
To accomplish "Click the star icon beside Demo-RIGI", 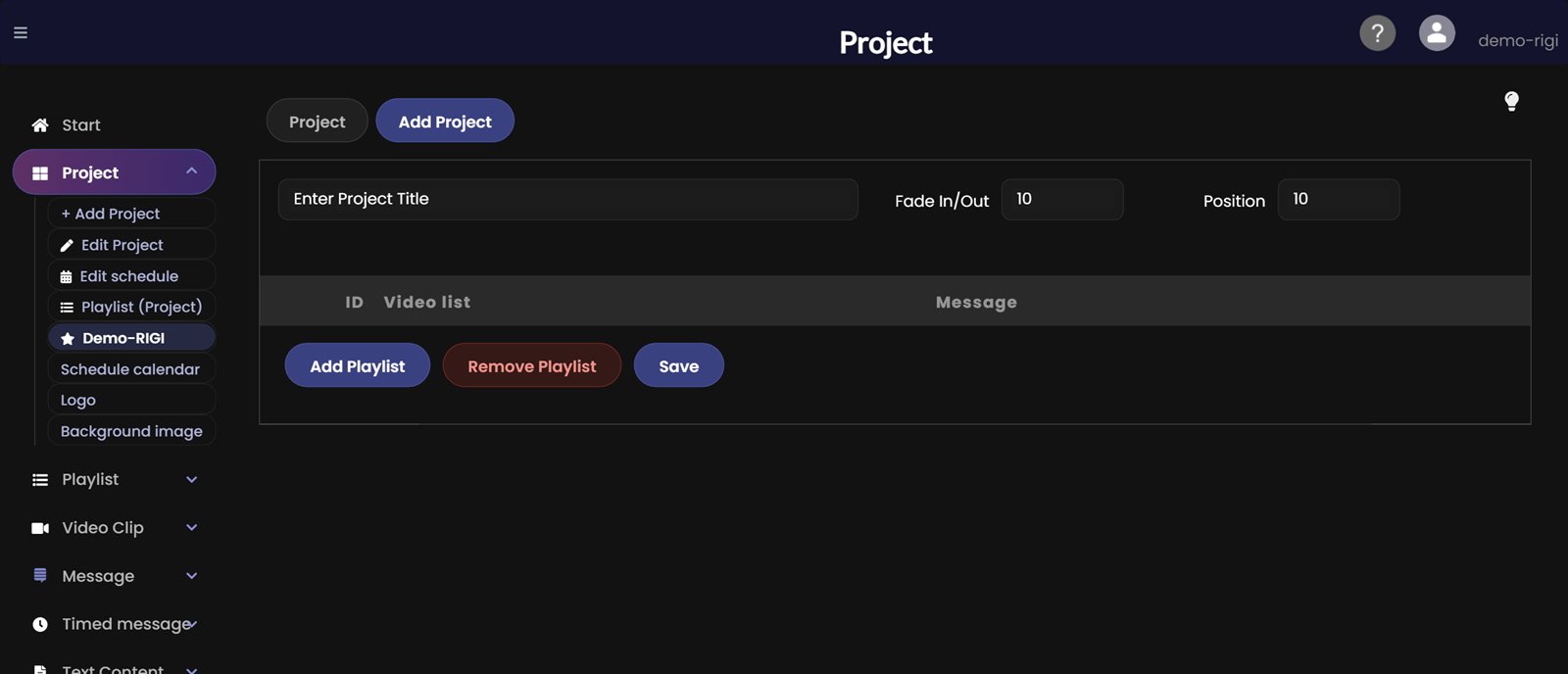I will point(68,339).
